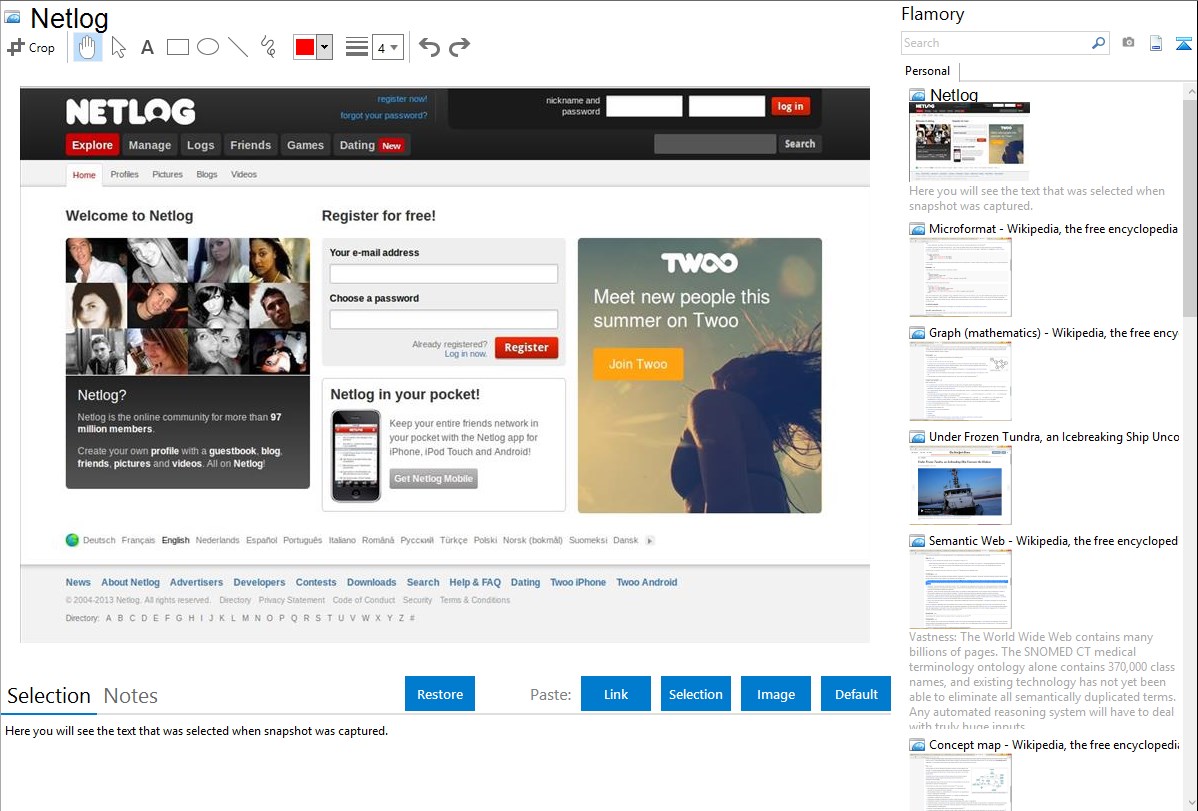Click the Restore button
Viewport: 1198px width, 811px height.
(x=440, y=694)
